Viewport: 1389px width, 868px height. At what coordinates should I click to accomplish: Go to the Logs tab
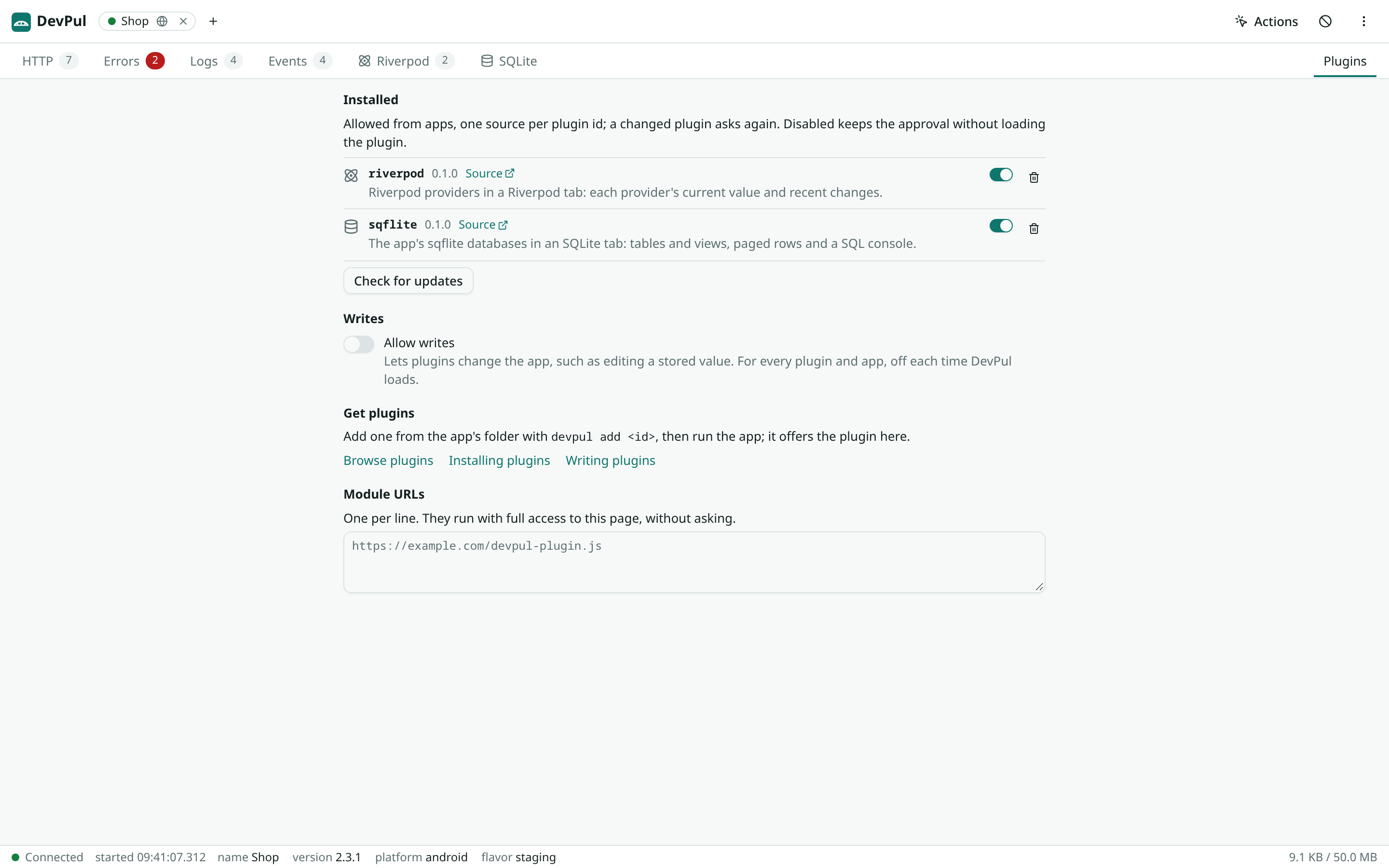(x=216, y=61)
